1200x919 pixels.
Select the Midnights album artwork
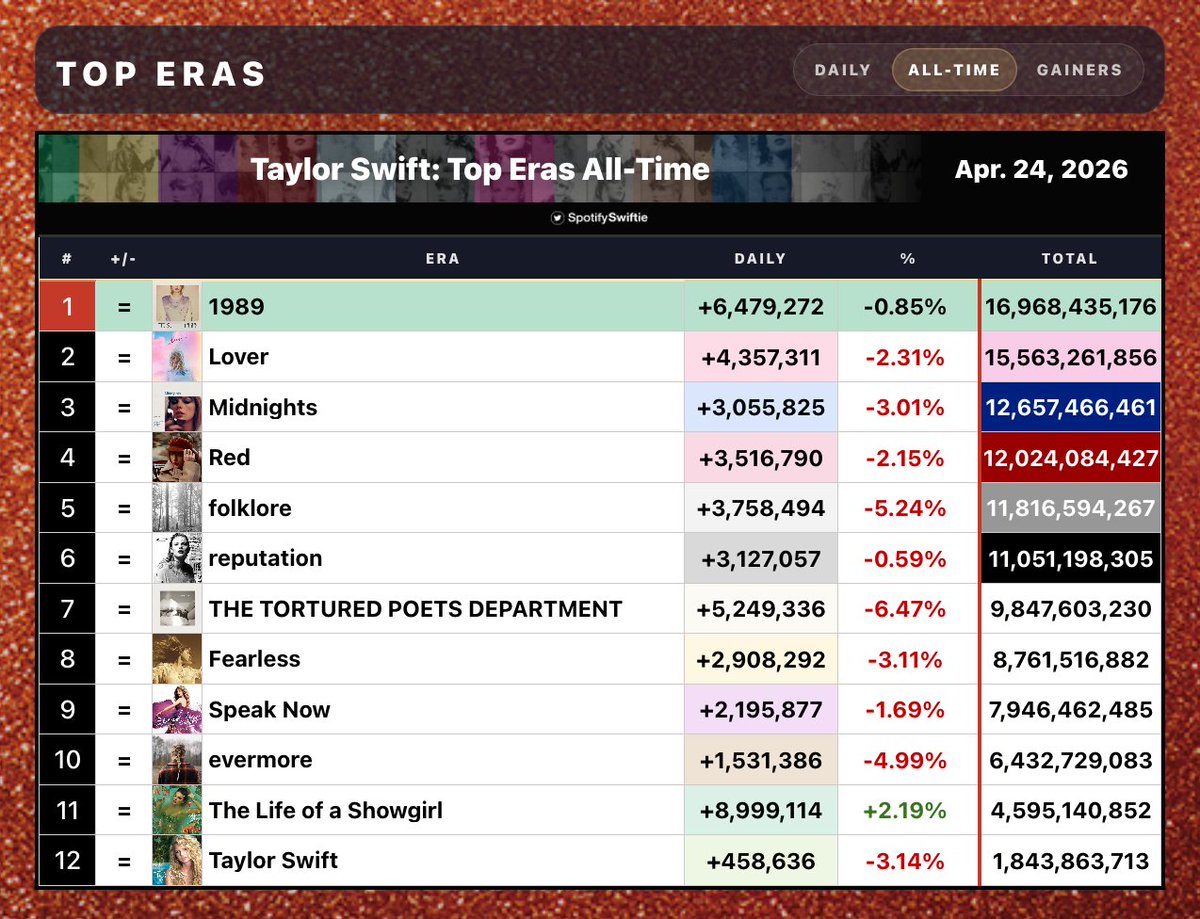(x=178, y=407)
